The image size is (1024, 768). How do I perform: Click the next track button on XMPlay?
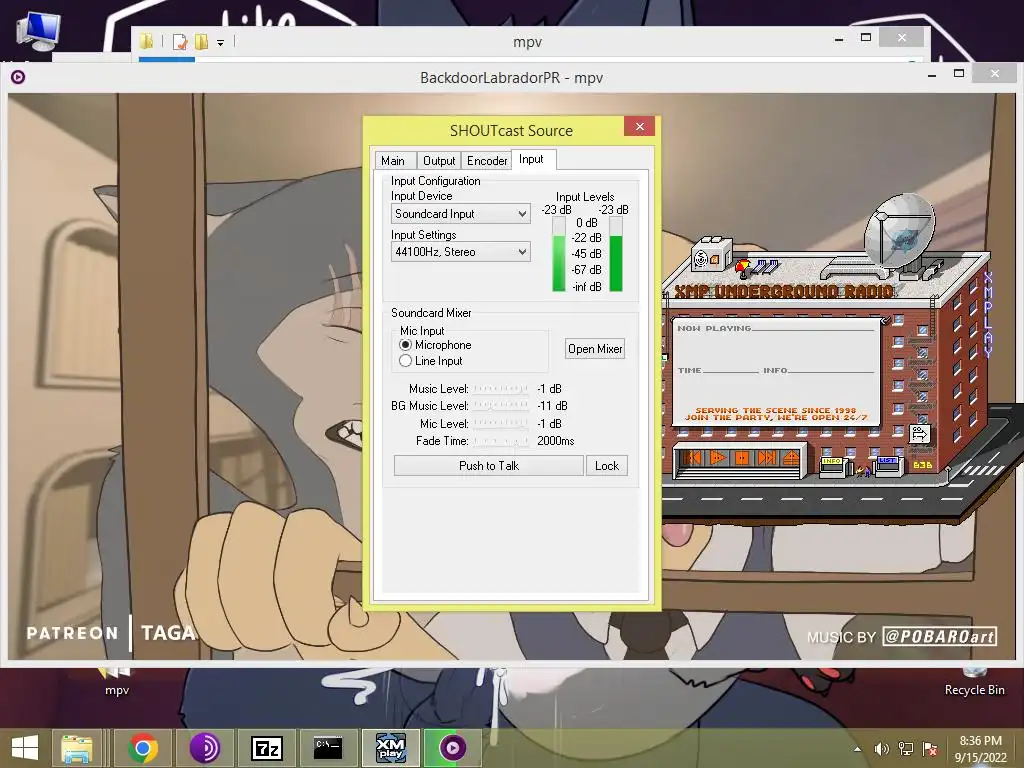pos(767,458)
